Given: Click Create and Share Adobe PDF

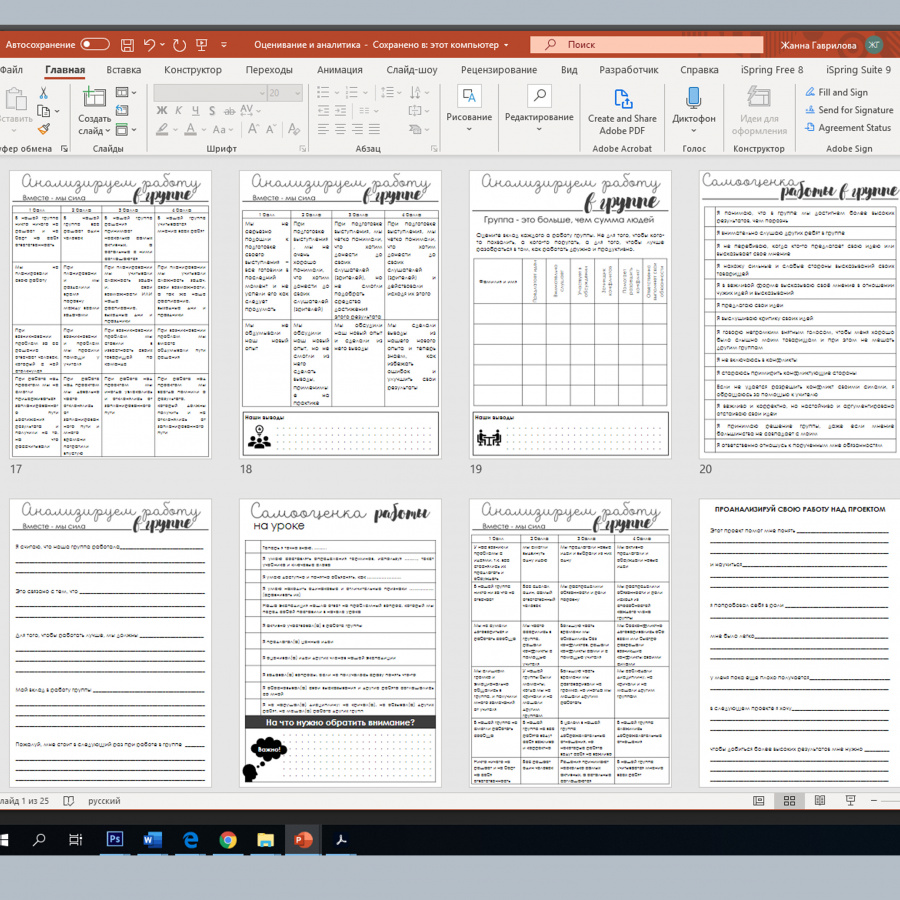Looking at the screenshot, I should [622, 110].
